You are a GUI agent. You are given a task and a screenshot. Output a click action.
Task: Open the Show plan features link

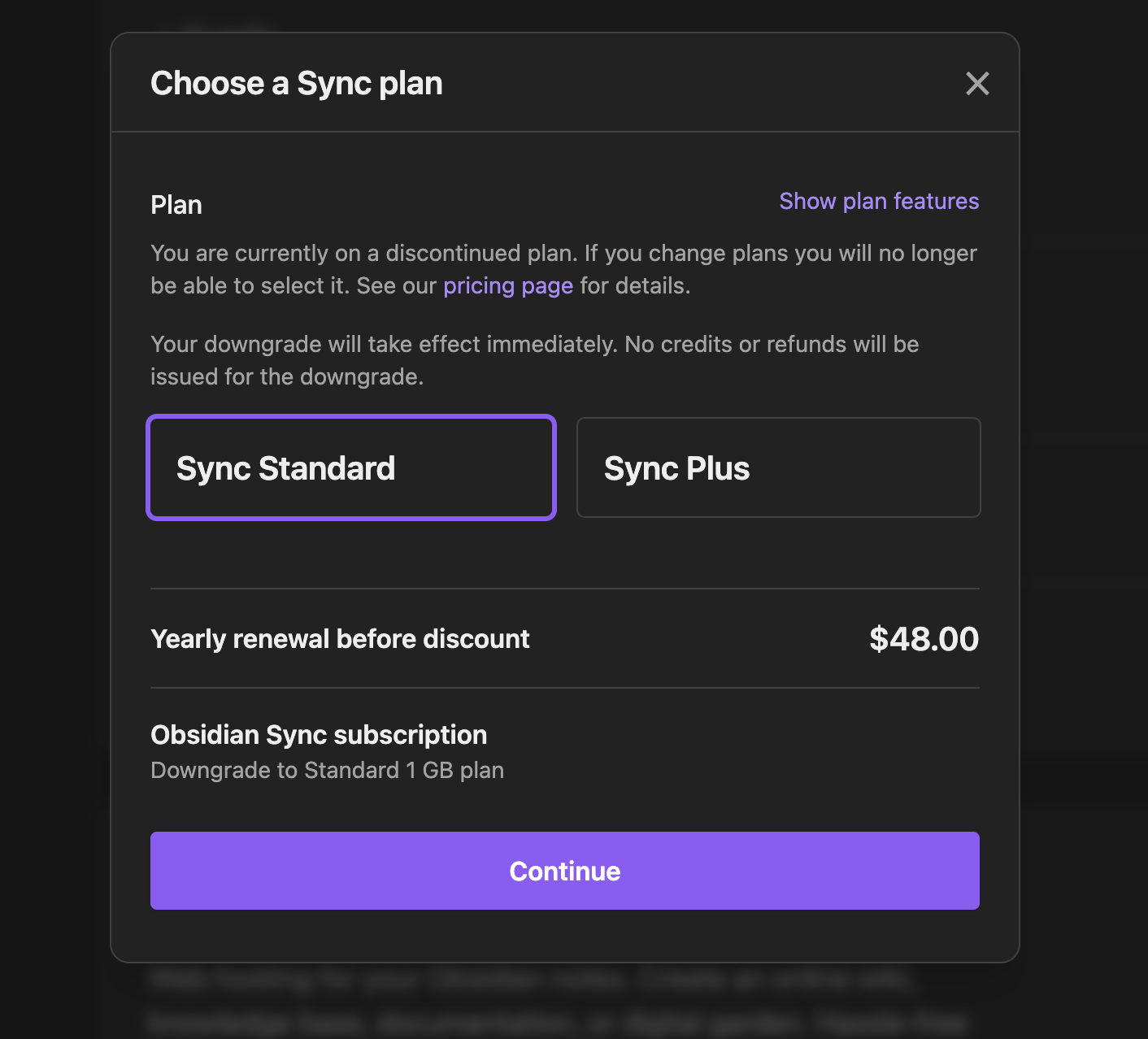coord(879,201)
